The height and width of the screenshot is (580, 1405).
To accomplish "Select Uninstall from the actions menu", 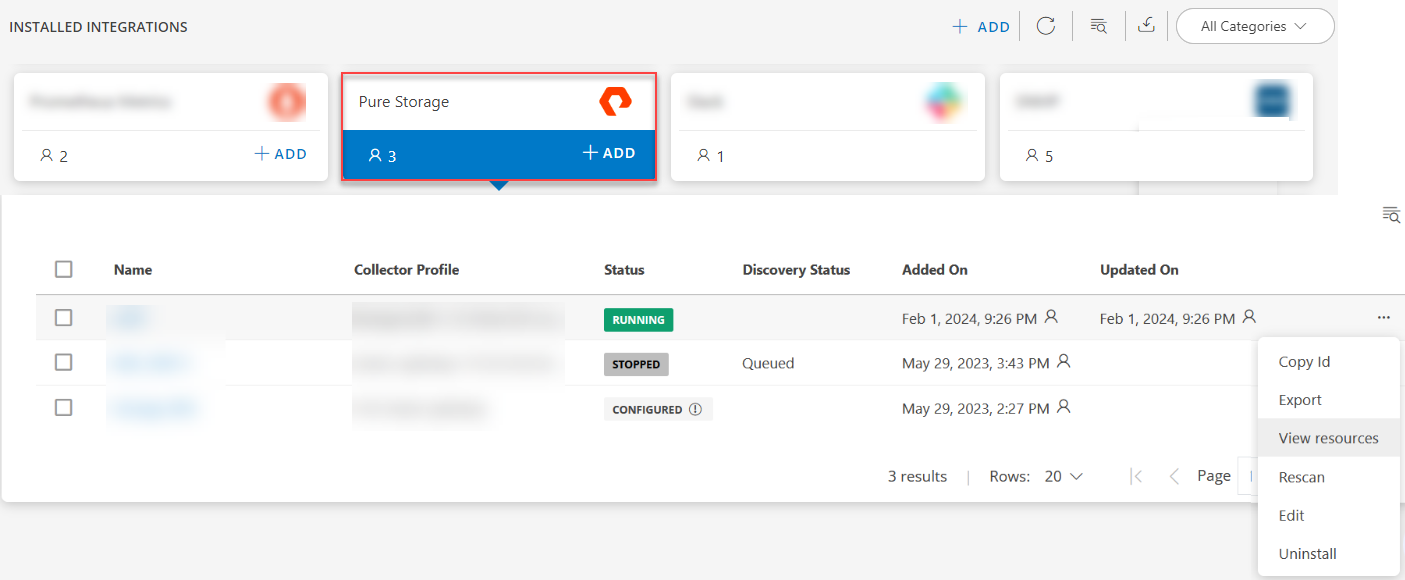I will [1307, 553].
